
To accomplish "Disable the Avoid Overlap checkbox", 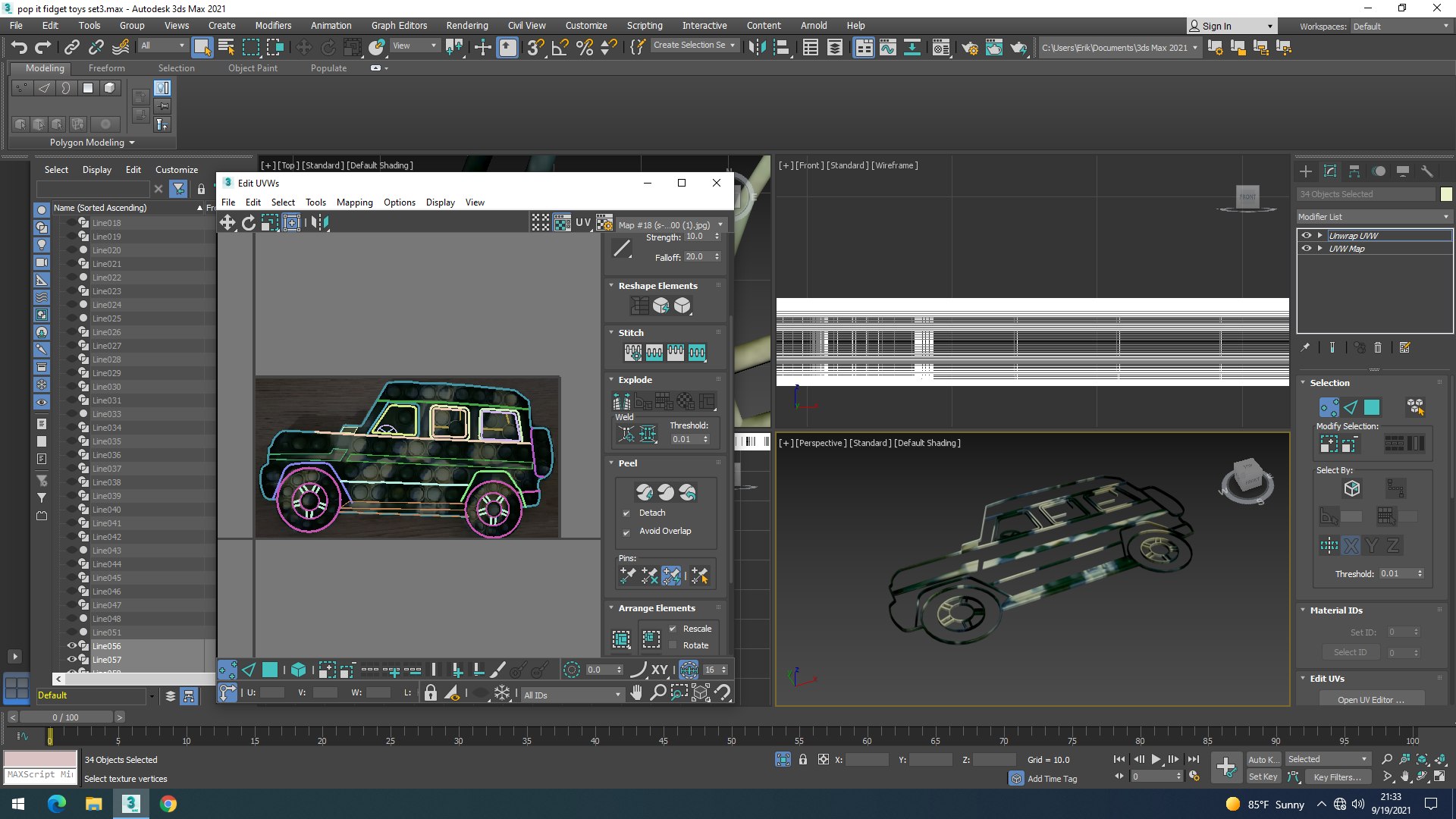I will [x=626, y=532].
